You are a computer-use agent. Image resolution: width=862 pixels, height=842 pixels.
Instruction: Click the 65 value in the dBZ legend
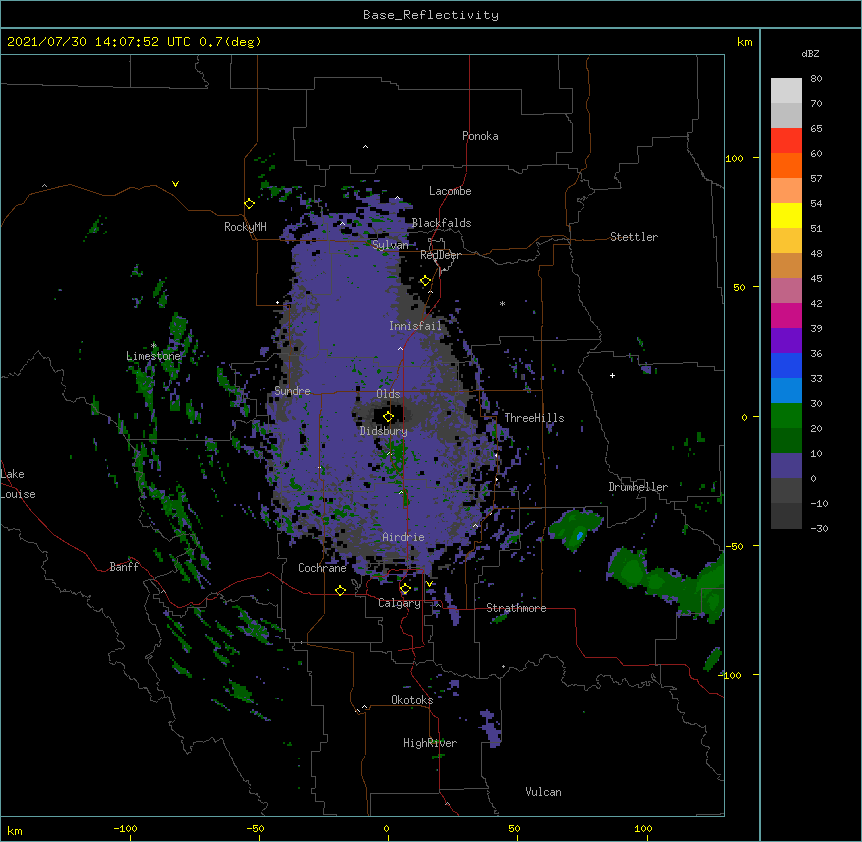[x=816, y=129]
